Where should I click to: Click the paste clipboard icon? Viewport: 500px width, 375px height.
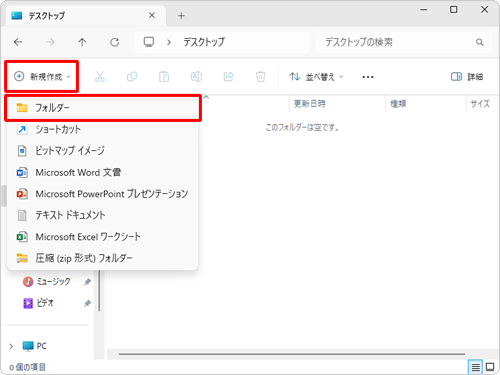point(164,77)
